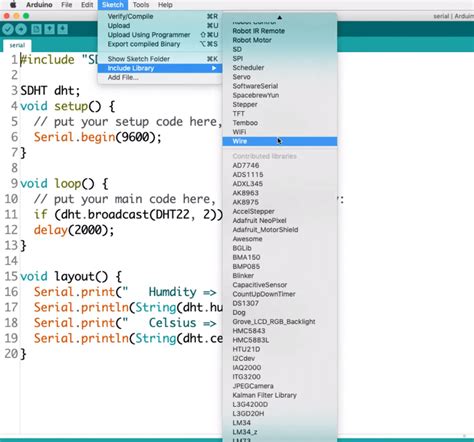Expand the Include Library submenu
This screenshot has height=442, width=474.
click(x=160, y=68)
